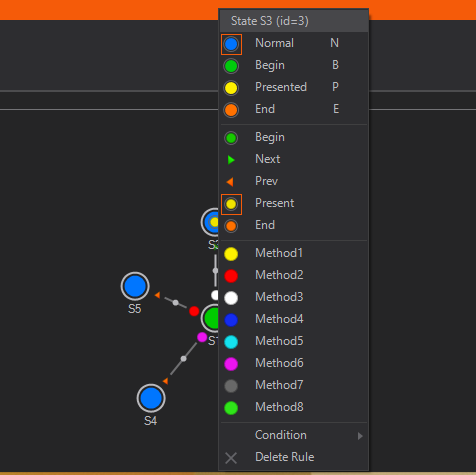The image size is (476, 475).
Task: Choose the yellow Method1 swatch
Action: [231, 254]
